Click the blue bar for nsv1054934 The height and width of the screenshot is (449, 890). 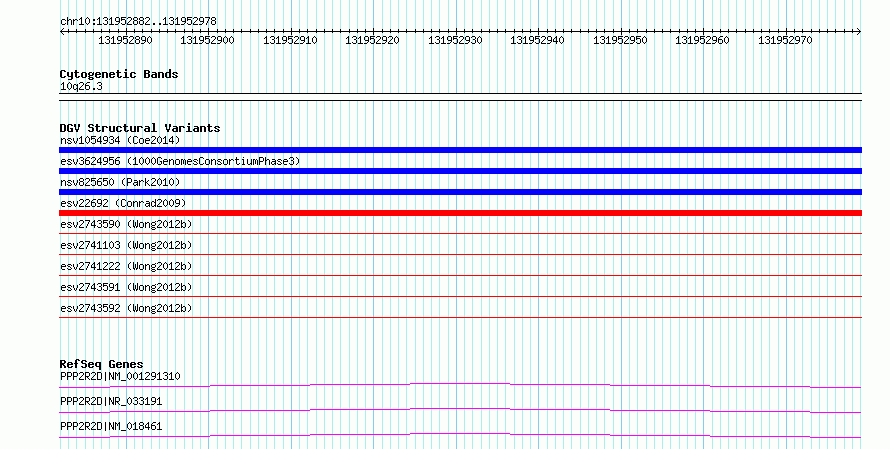pyautogui.click(x=460, y=150)
